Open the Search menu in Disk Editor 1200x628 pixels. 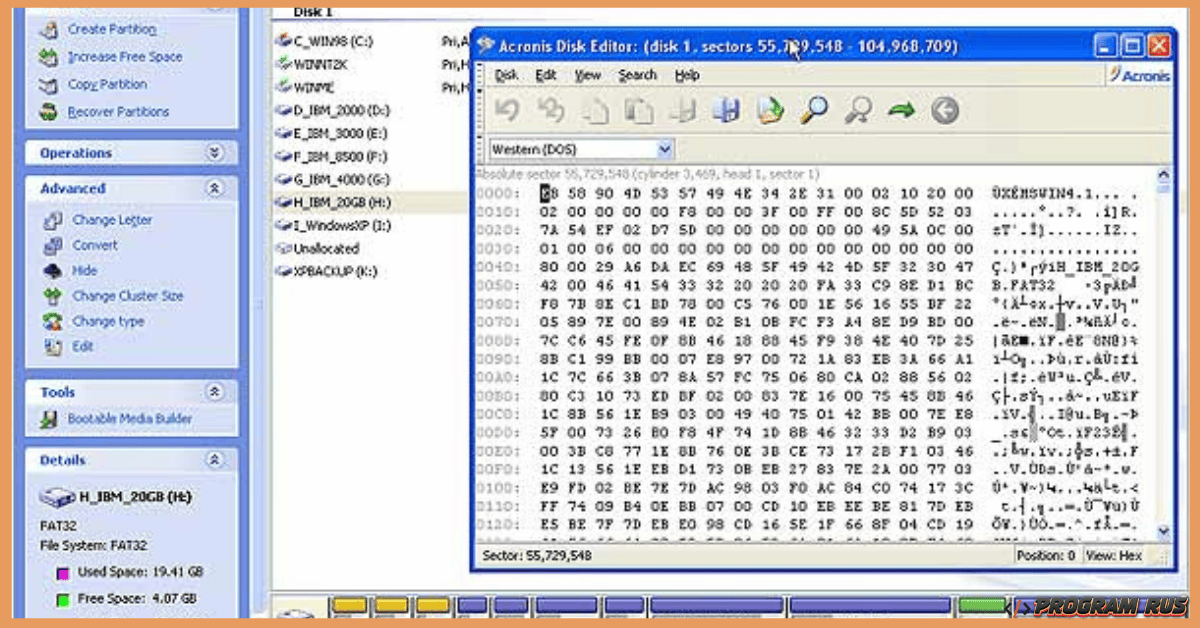point(637,75)
